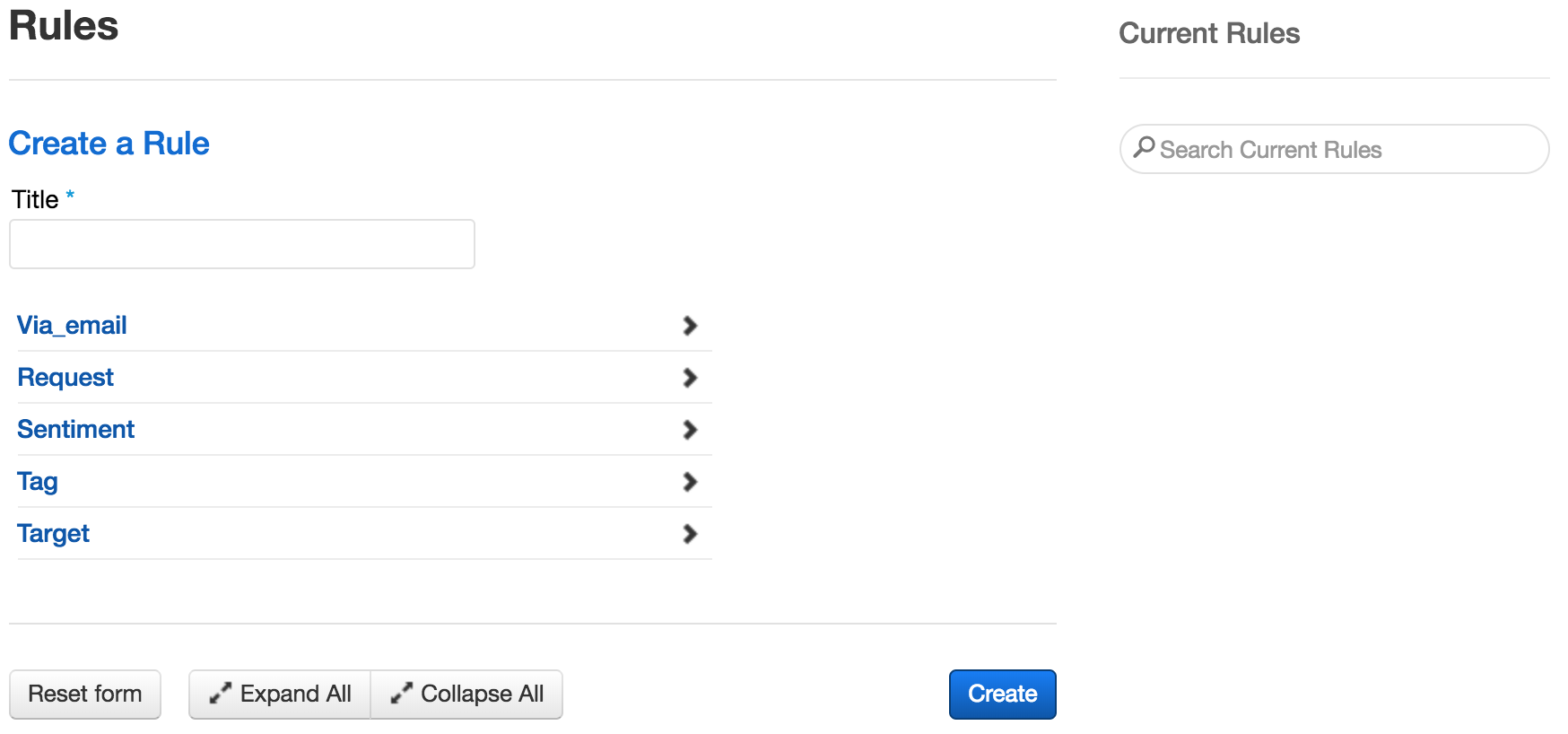Open the Target section
1568x734 pixels.
[364, 534]
